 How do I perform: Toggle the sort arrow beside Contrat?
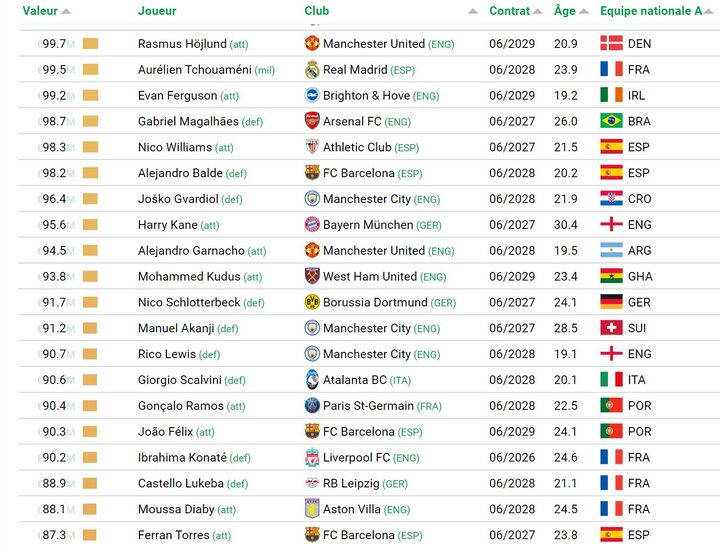click(538, 12)
